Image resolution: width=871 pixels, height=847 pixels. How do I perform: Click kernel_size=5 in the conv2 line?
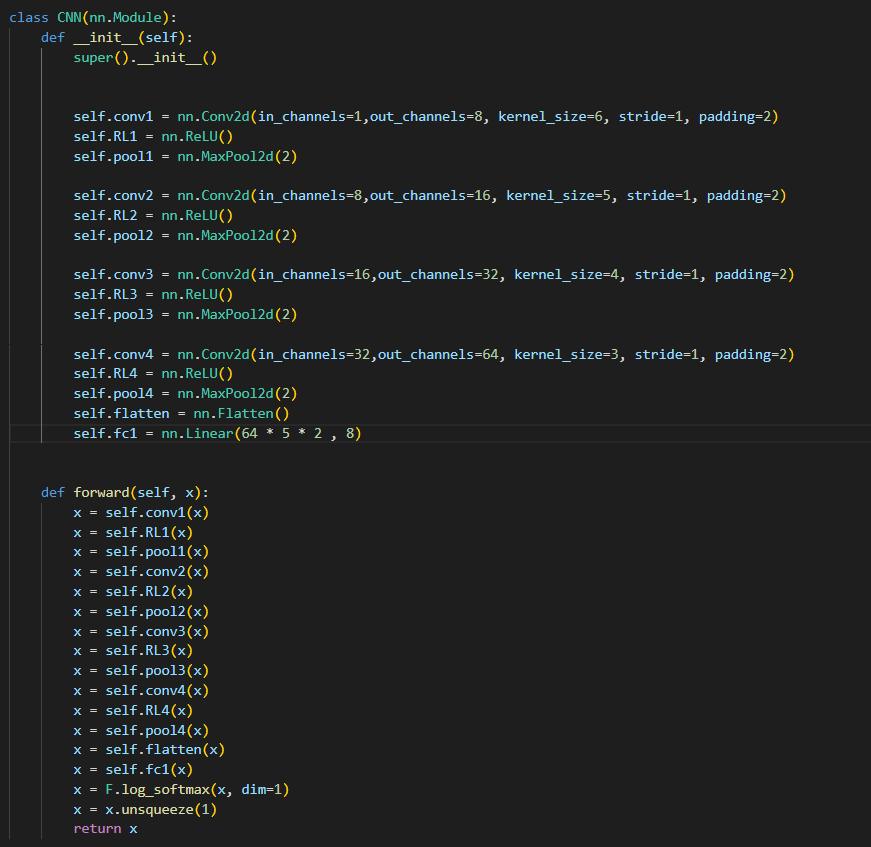pos(558,196)
